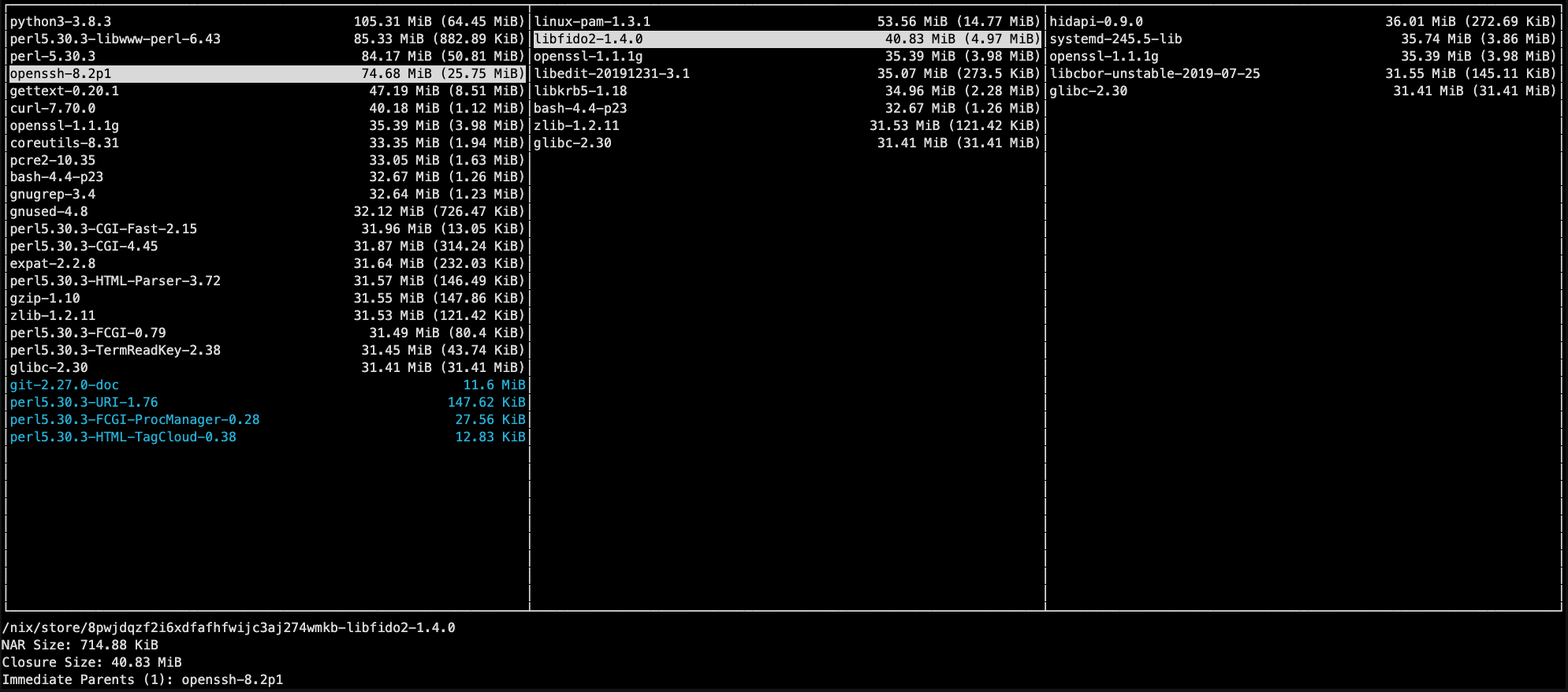Select zlib-1.2.11 in the middle pane
1568x692 pixels.
787,125
